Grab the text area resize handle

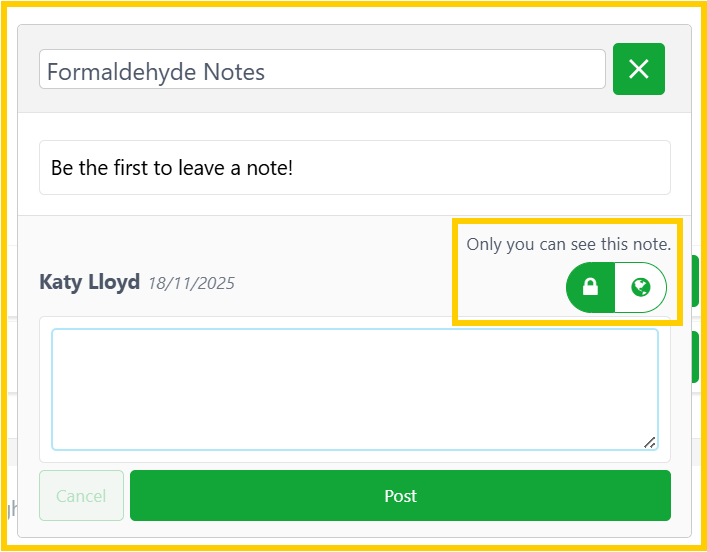tap(649, 441)
